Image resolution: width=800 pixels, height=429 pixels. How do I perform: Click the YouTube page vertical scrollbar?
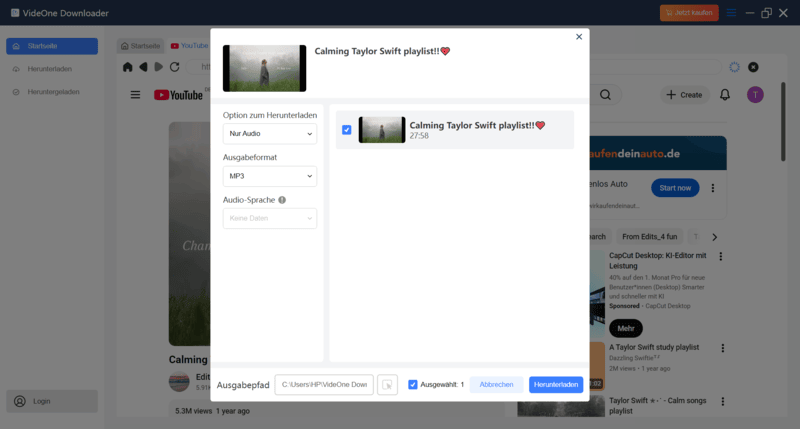pyautogui.click(x=783, y=121)
